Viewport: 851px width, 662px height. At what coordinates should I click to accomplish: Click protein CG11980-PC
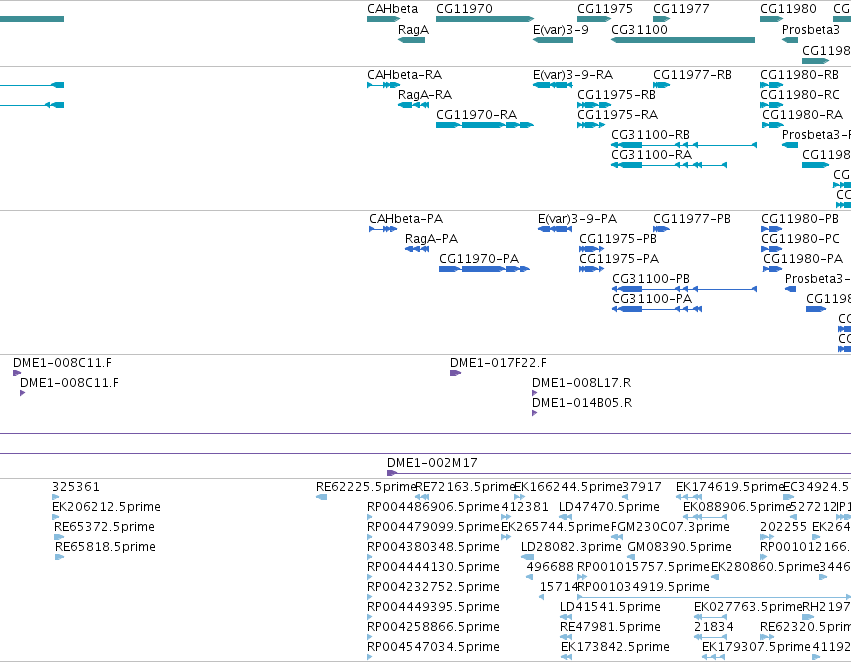pos(771,249)
